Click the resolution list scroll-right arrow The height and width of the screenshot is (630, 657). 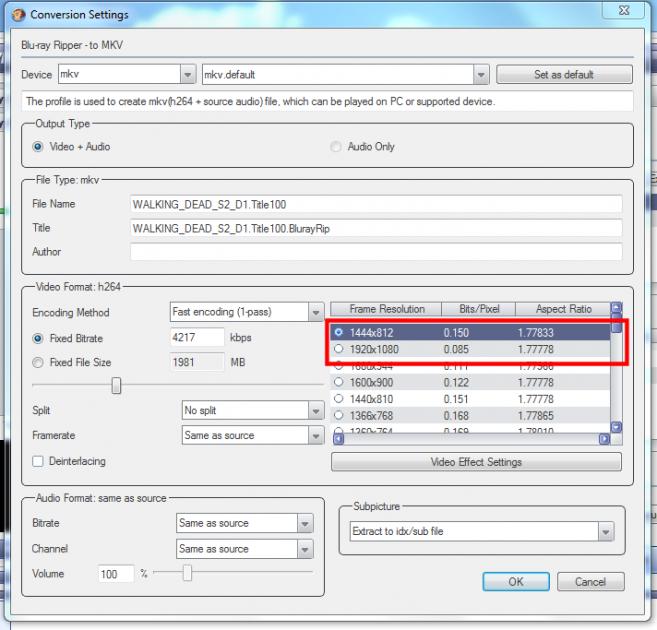coord(603,438)
